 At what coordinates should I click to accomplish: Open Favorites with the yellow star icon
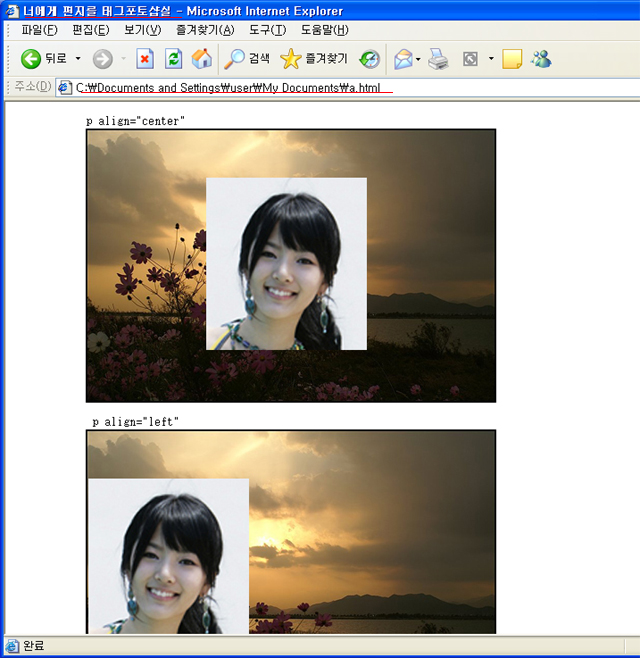point(290,59)
